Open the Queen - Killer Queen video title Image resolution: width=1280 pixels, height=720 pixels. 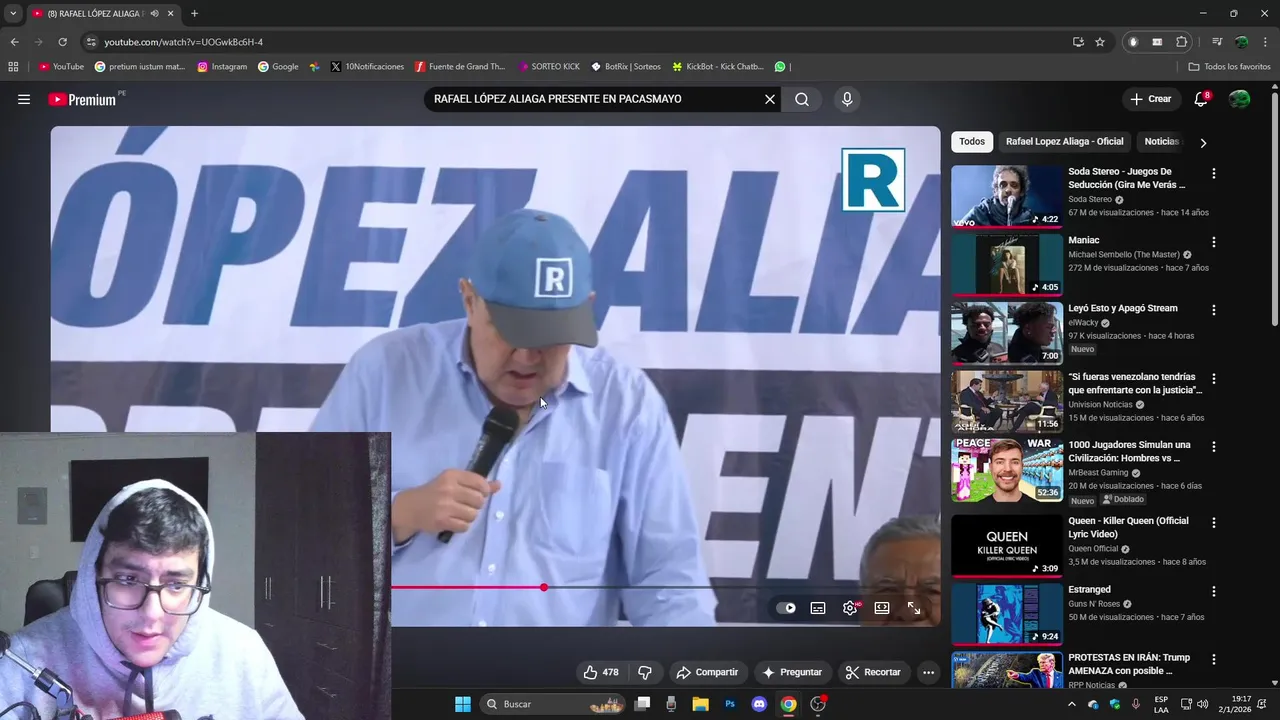[1128, 527]
